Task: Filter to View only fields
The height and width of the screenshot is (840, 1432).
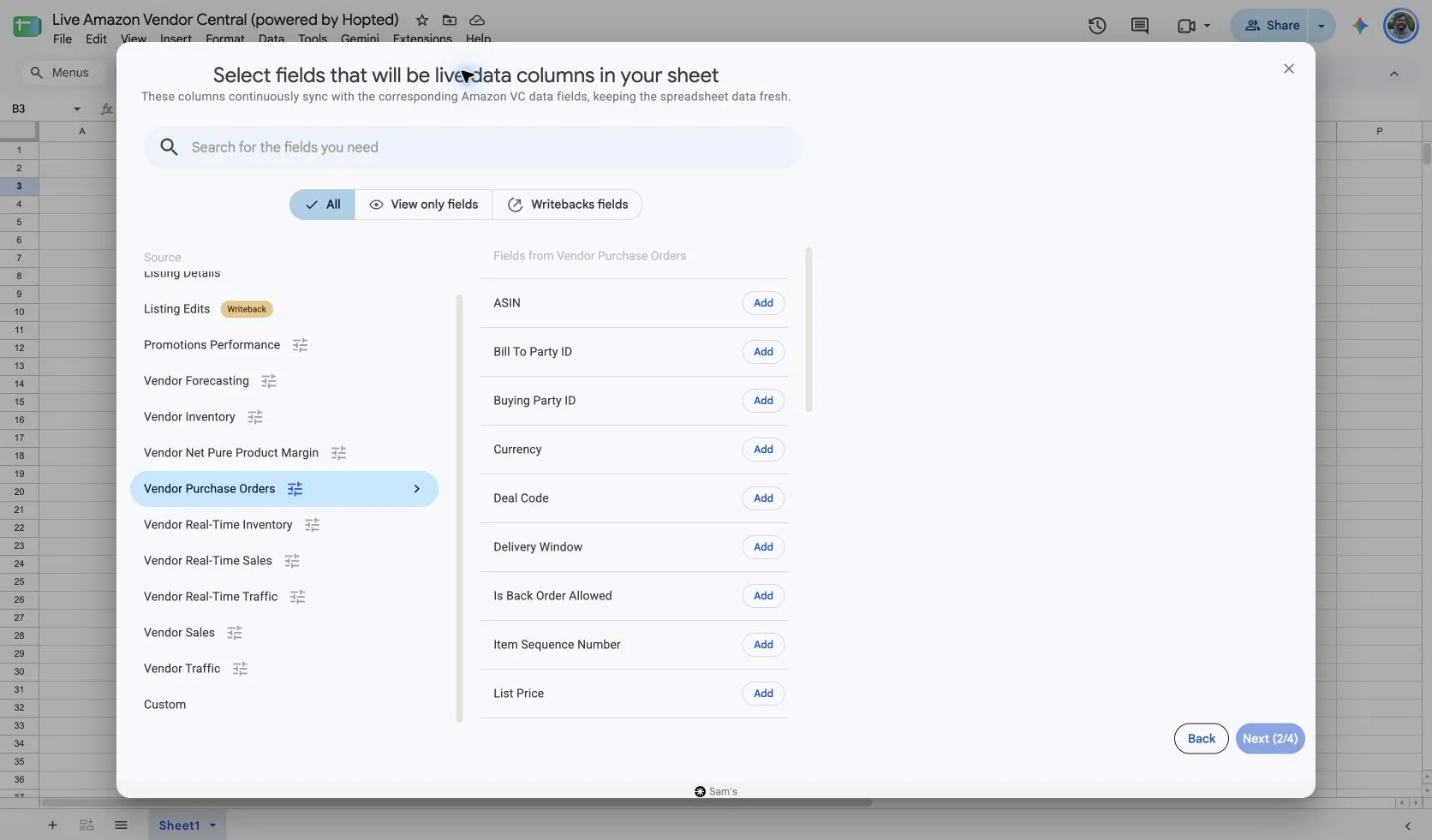Action: 424,205
